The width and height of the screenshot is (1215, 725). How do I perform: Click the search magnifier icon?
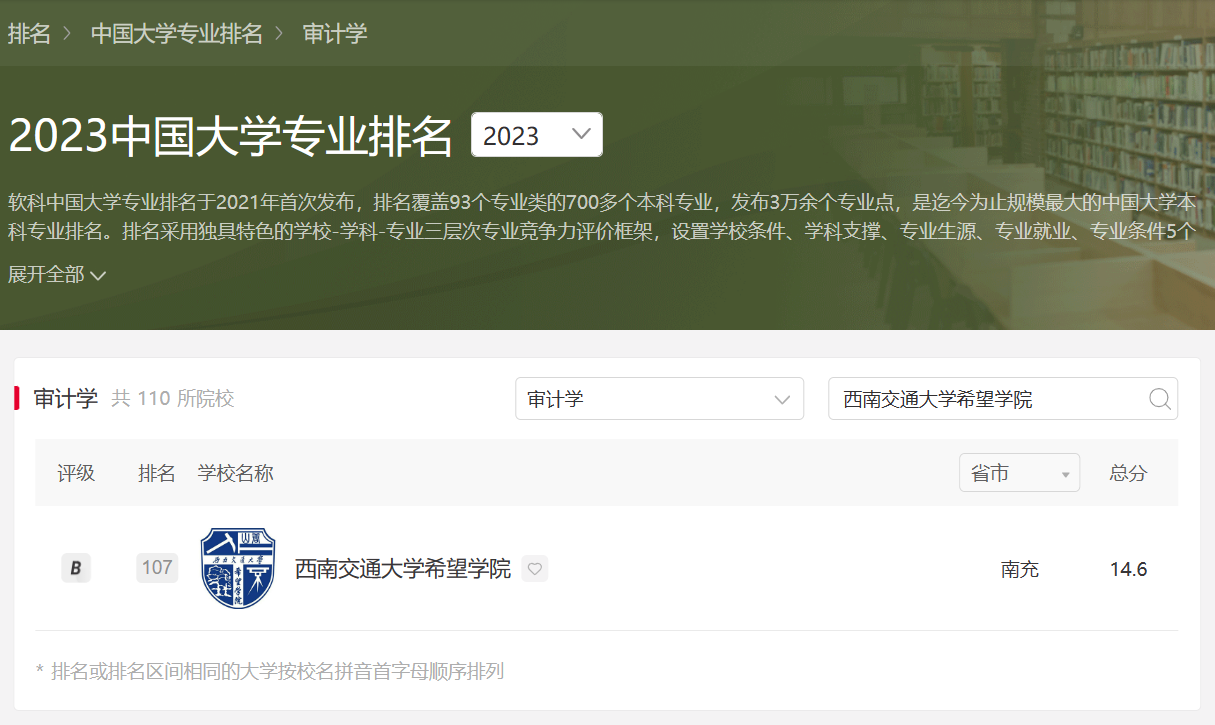tap(1159, 399)
